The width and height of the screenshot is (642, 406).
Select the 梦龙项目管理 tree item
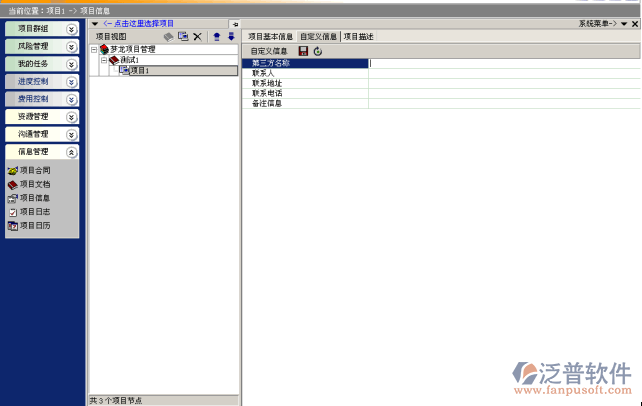pos(133,50)
